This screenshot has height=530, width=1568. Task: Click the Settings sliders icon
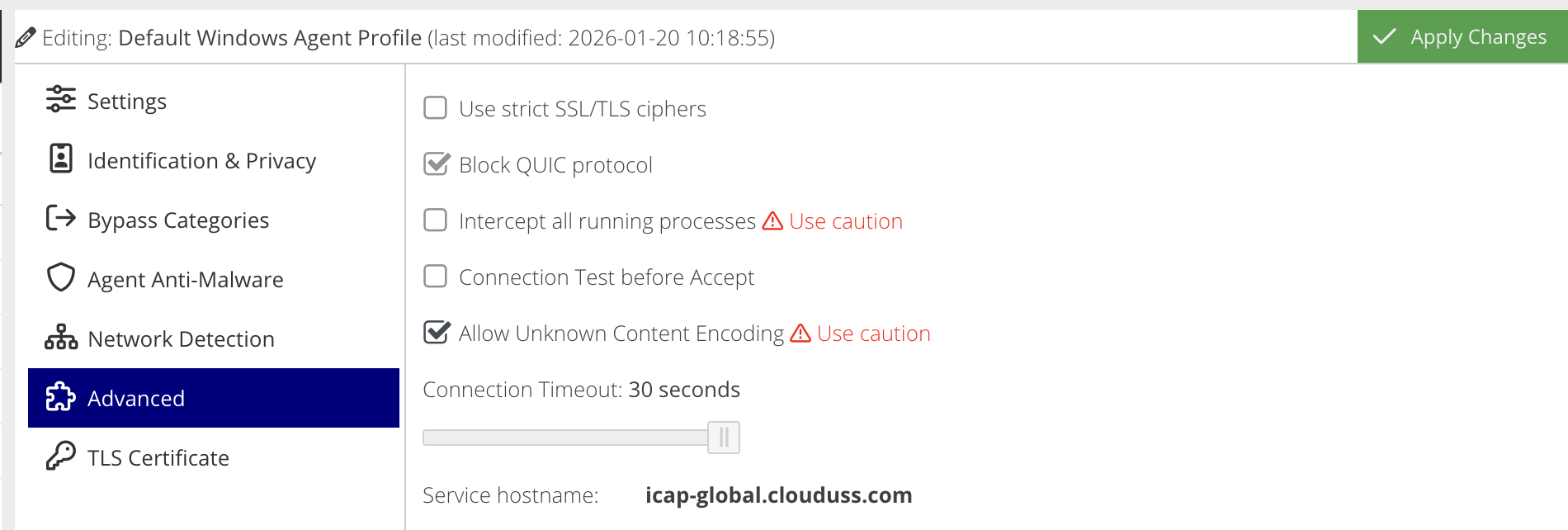(x=60, y=99)
